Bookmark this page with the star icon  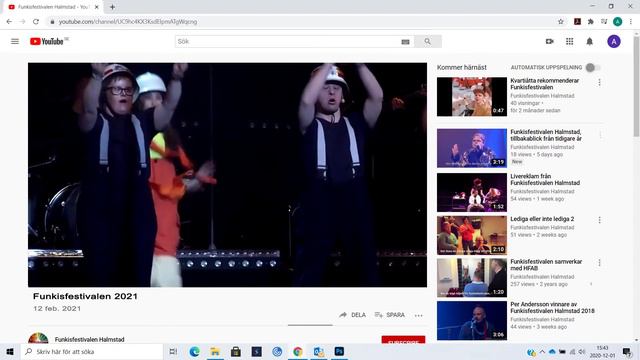(x=561, y=22)
